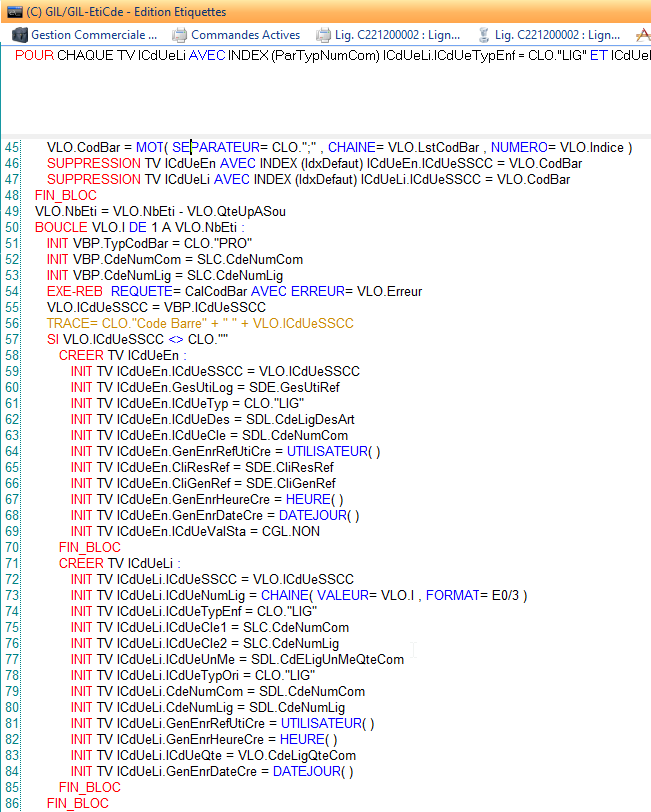Screen dimensions: 651x812
Task: Click the Commandes Actives tab icon
Action: (179, 35)
